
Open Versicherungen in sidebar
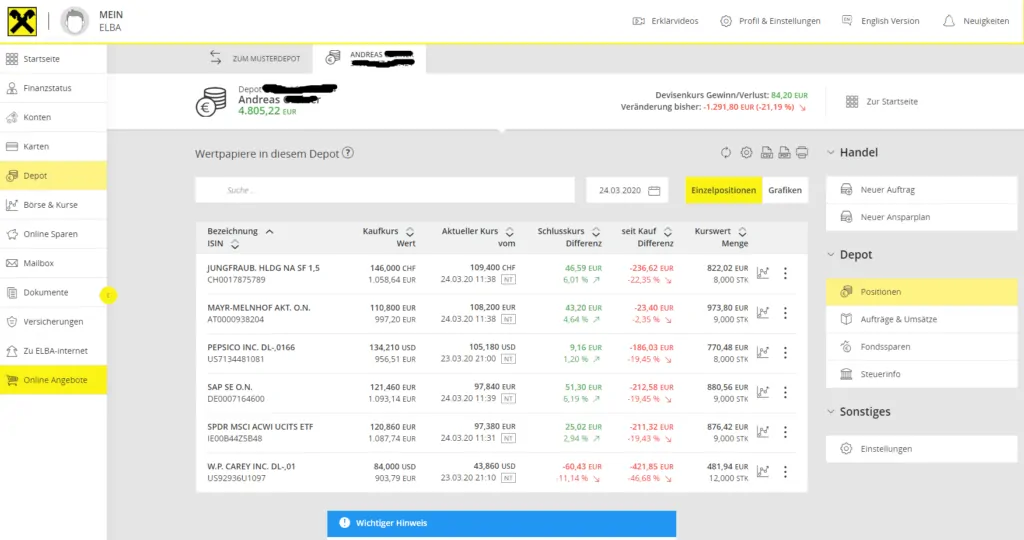click(54, 321)
